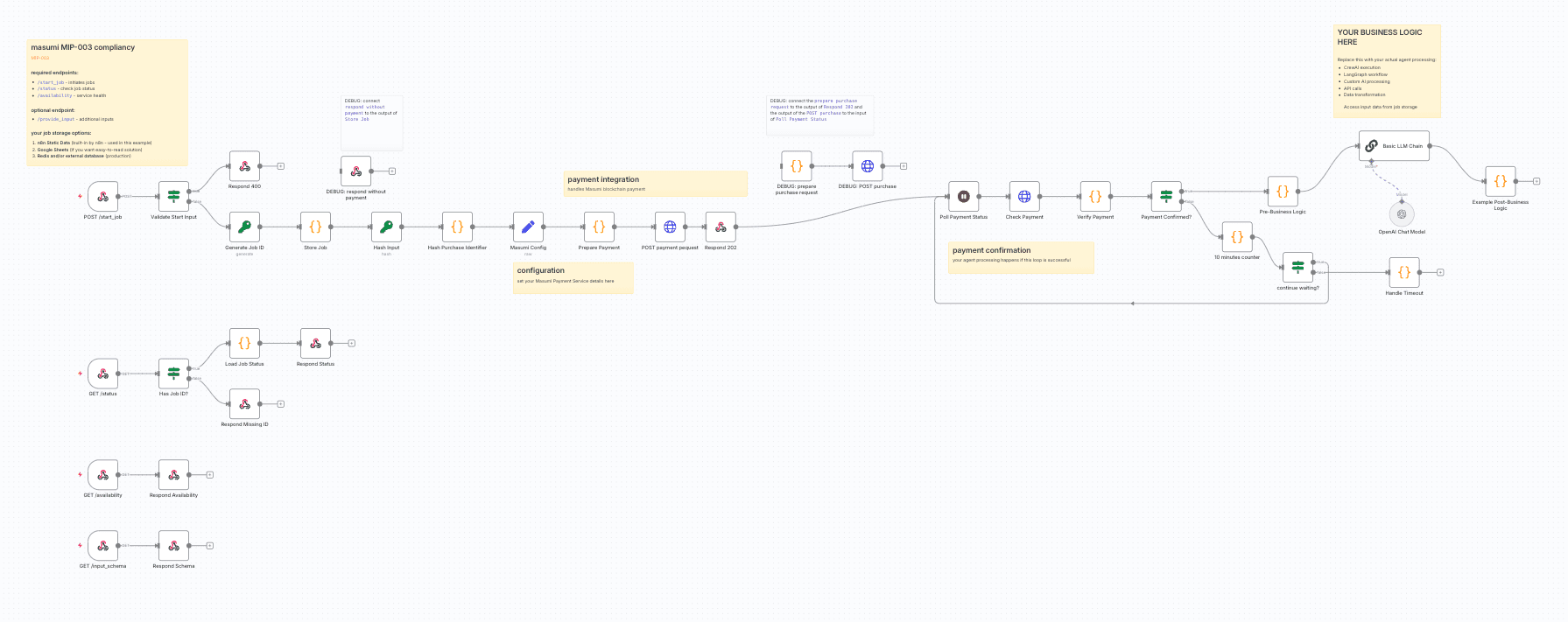Viewport: 1568px width, 622px height.
Task: Click the trigger bolt beside GET /status
Action: 80,374
